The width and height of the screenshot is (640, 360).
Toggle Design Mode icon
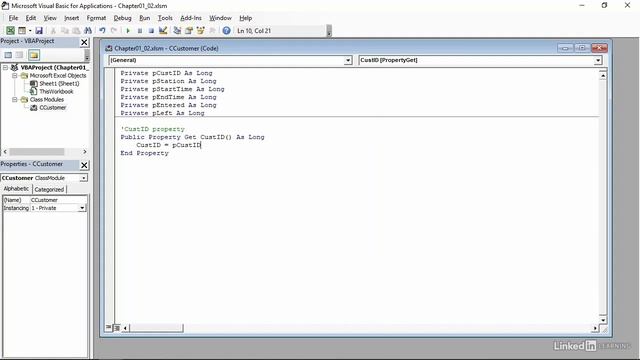pyautogui.click(x=163, y=31)
